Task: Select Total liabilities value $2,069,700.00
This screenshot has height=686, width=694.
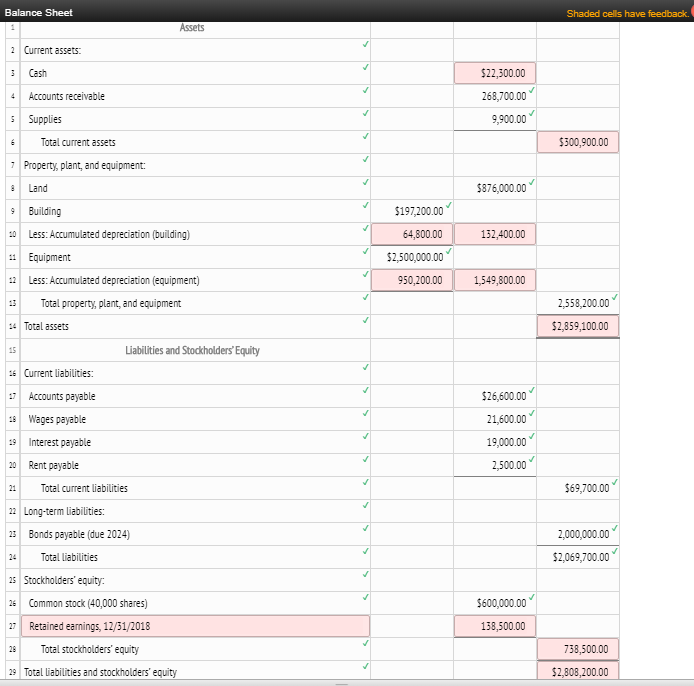Action: (578, 557)
